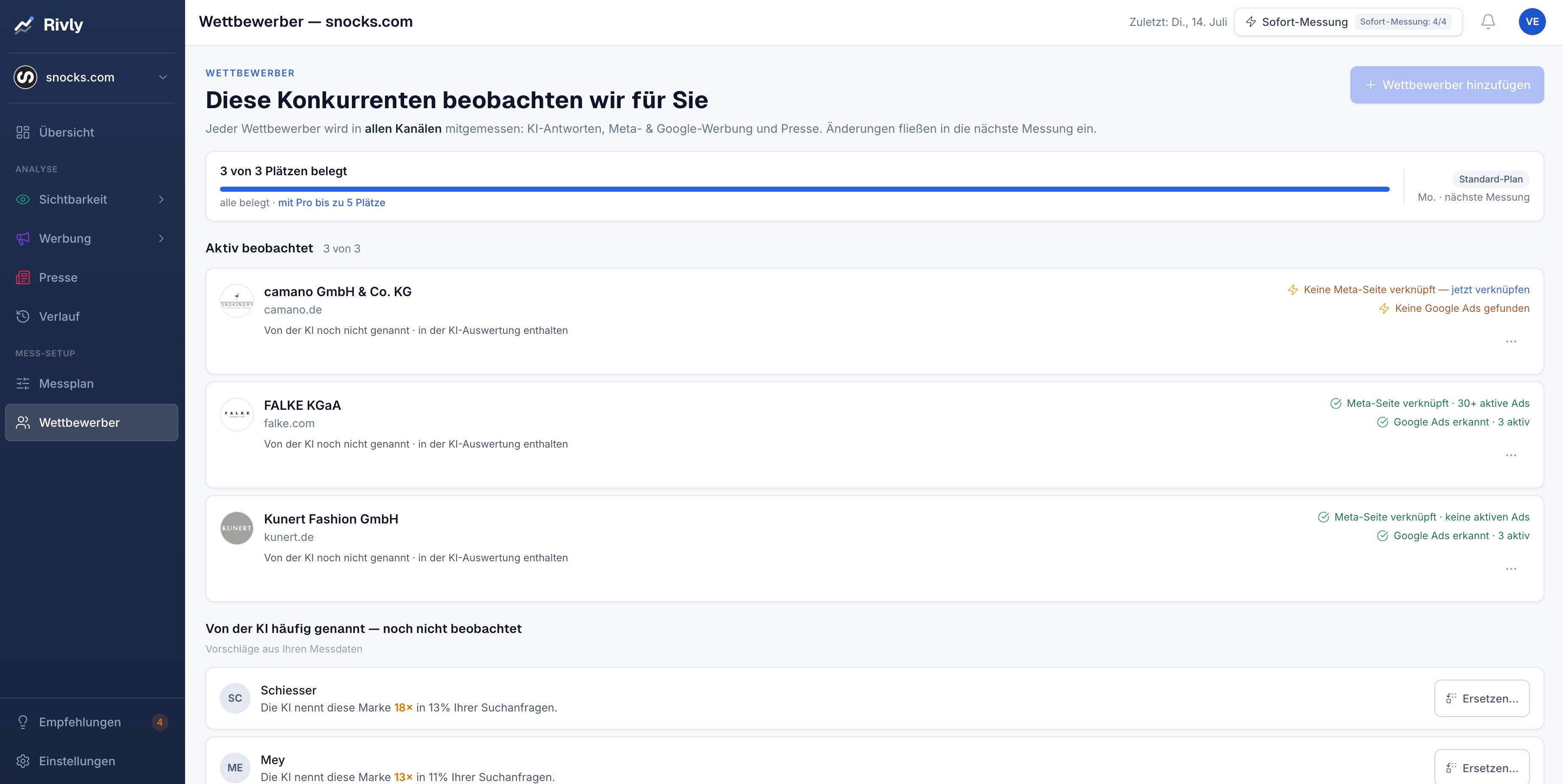
Task: Expand the Werbung submenu chevron
Action: [x=161, y=238]
